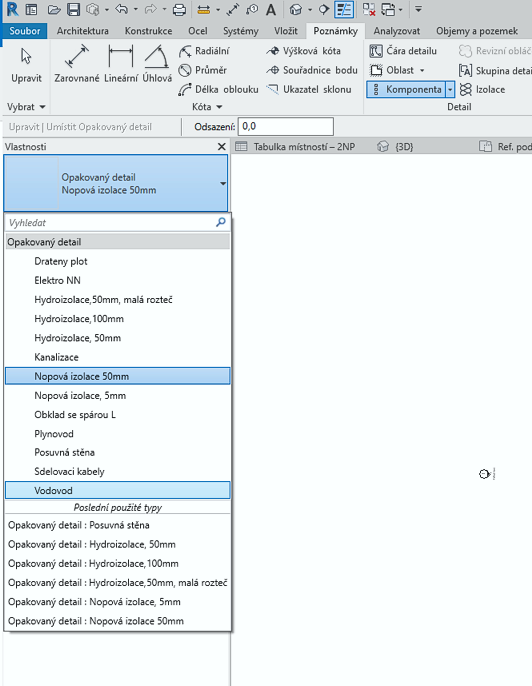532x686 pixels.
Task: Choose the Zarovnané dimension tool
Action: pos(77,64)
